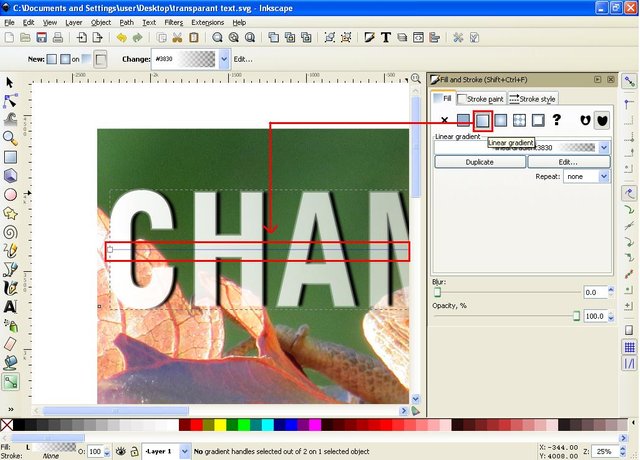Select the Calligraphy tool
Image resolution: width=640 pixels, height=460 pixels.
(x=10, y=288)
